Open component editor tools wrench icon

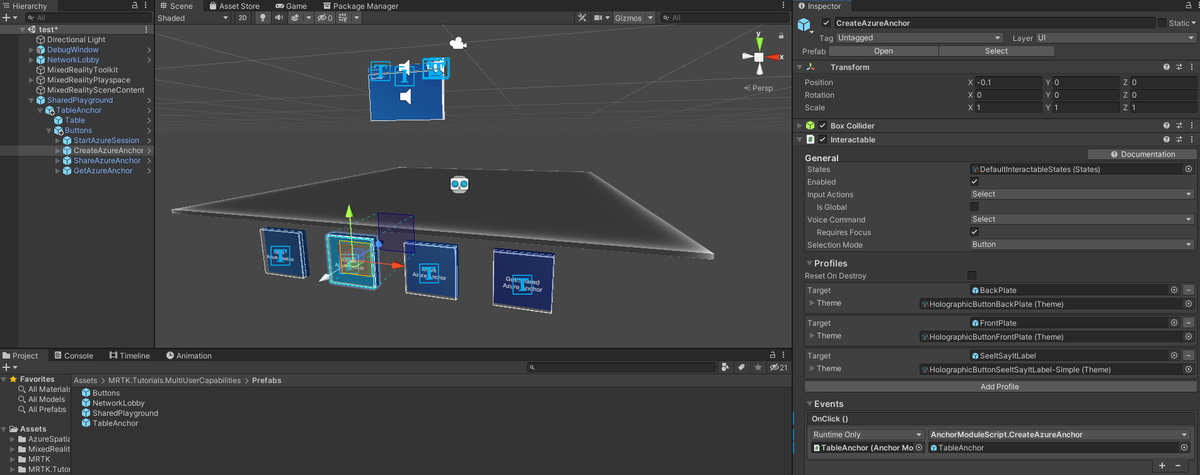coord(583,18)
